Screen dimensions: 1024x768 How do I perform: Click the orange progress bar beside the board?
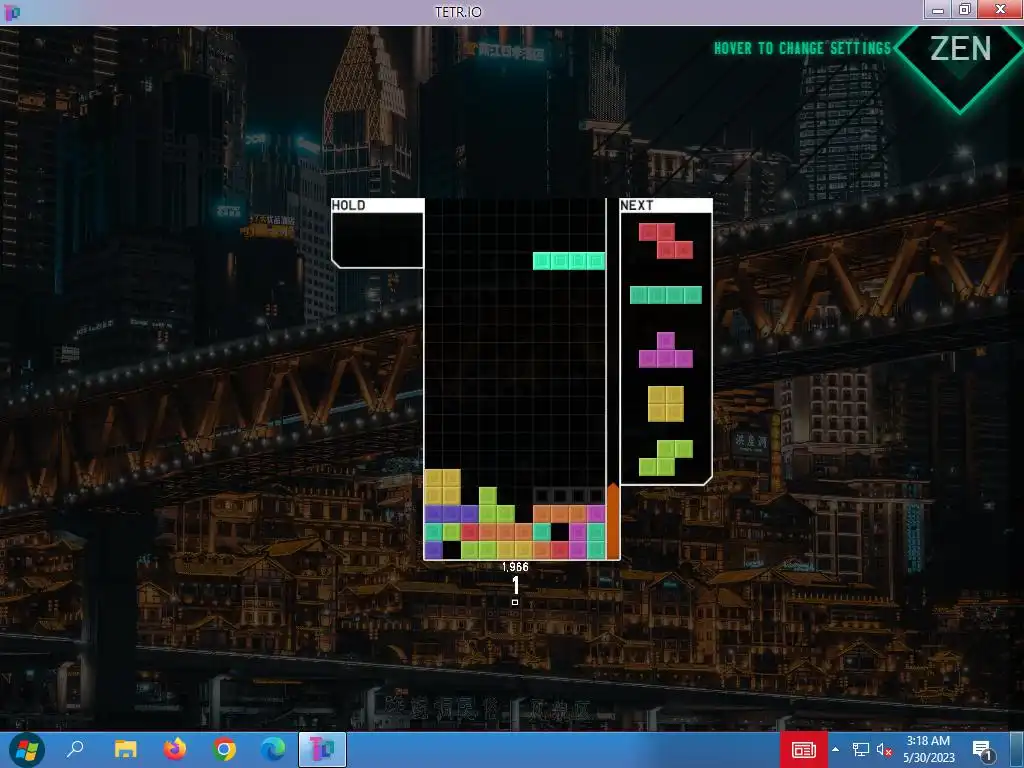[613, 521]
